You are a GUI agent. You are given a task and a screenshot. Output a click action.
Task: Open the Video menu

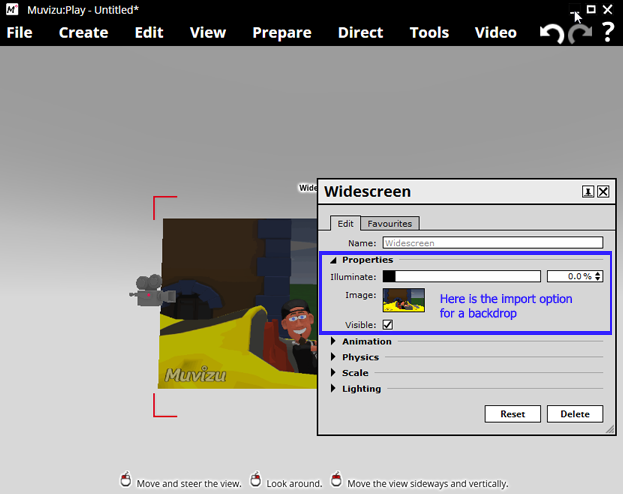495,33
